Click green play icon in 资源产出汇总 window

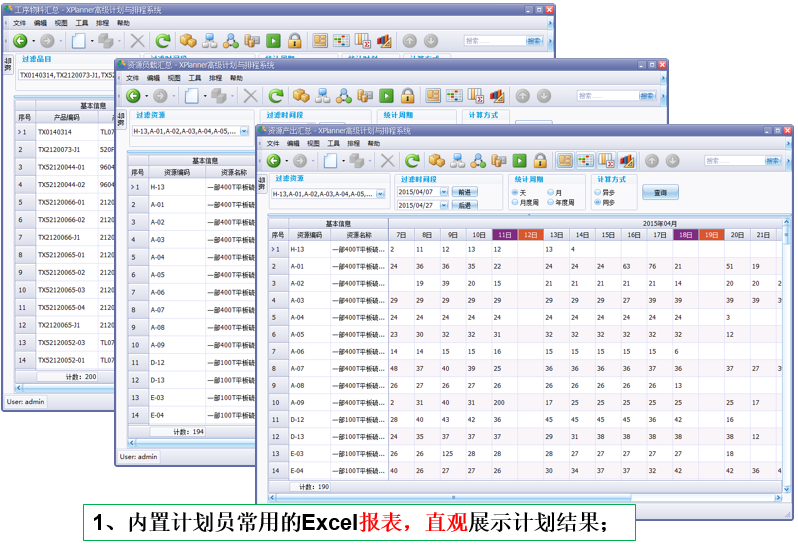pyautogui.click(x=519, y=161)
